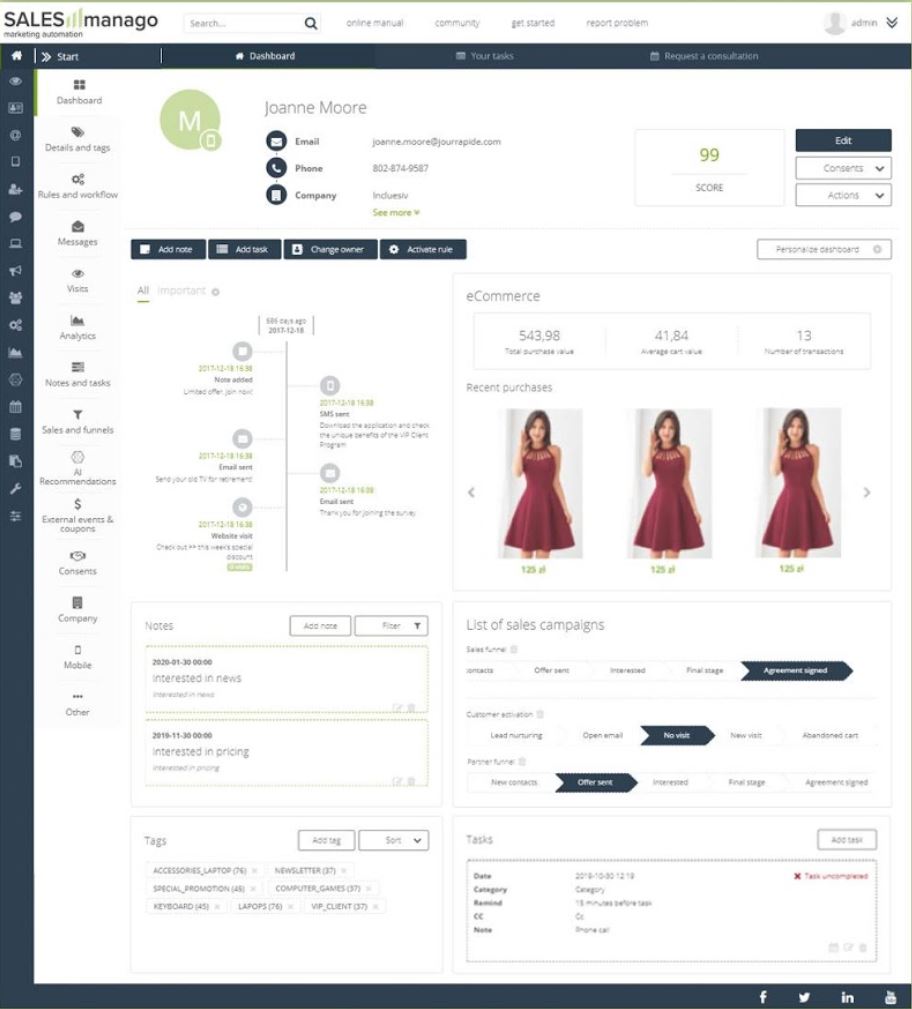Open AI Recommendations sidebar item
Viewport: 912px width, 1009px height.
(x=78, y=468)
